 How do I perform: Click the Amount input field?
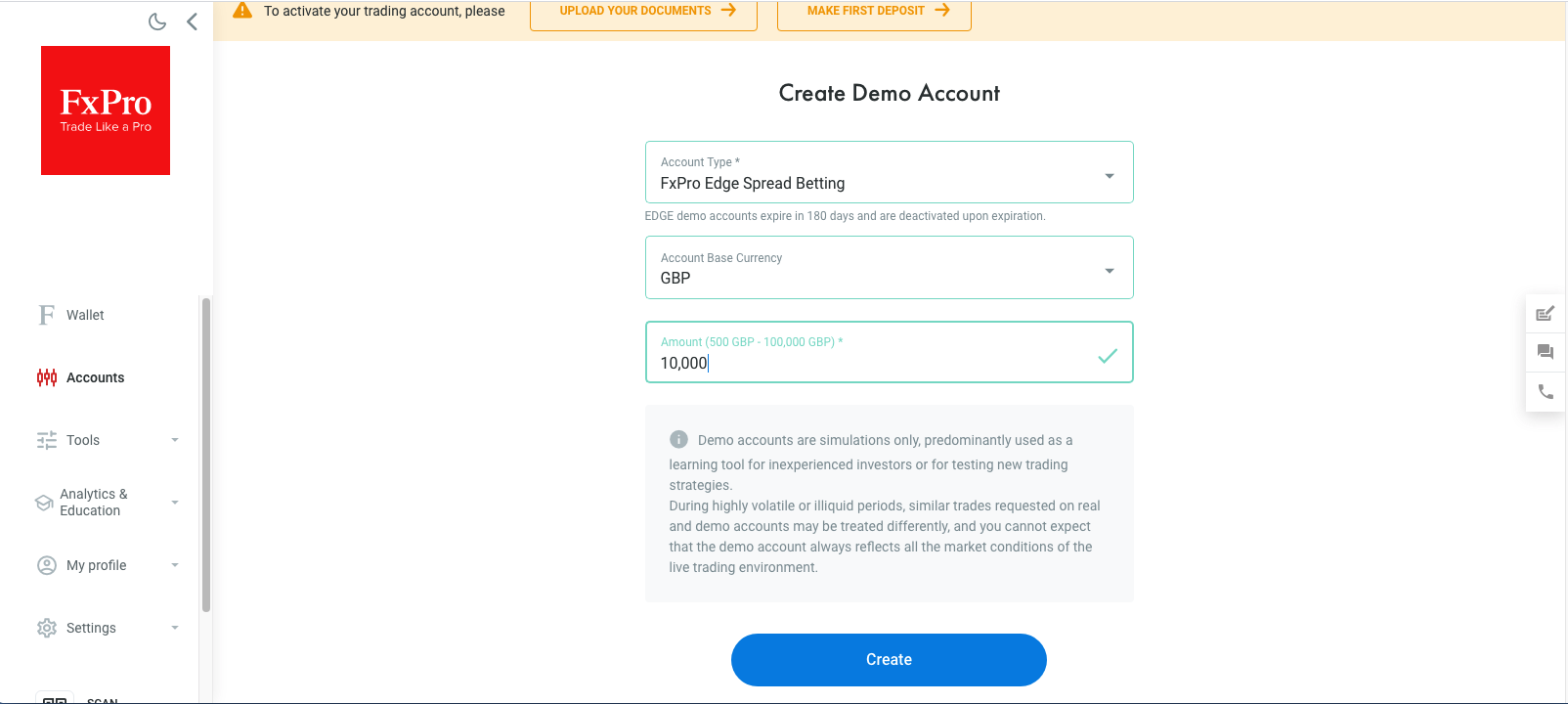[870, 363]
